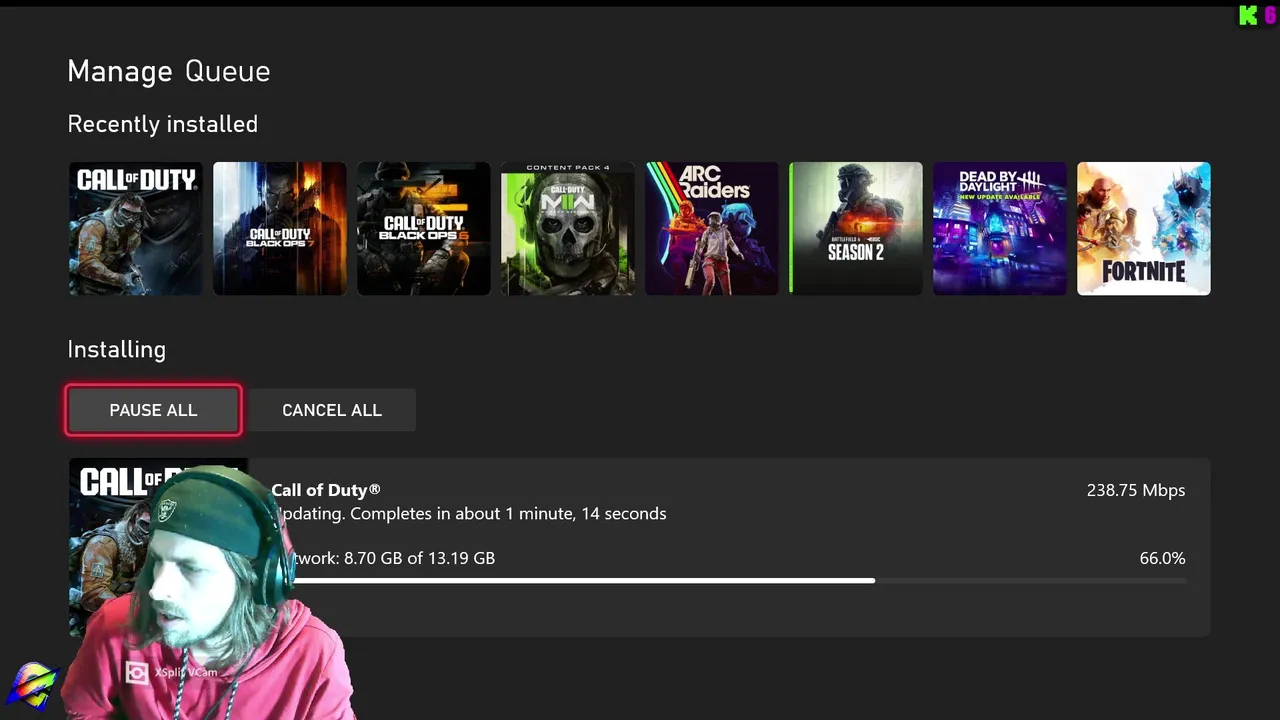Click the 238.75 Mbps download speed

(x=1136, y=490)
